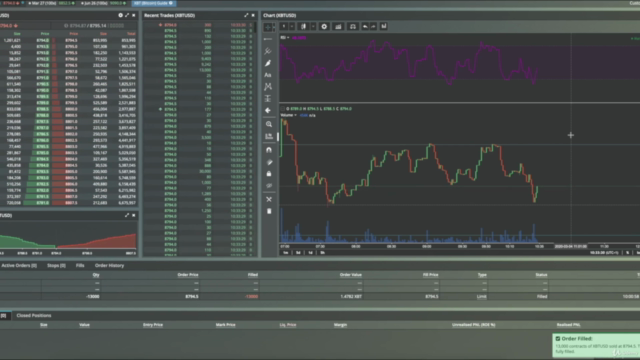Close the Depth Chart panel
Image resolution: width=640 pixels, height=360 pixels.
click(x=133, y=215)
